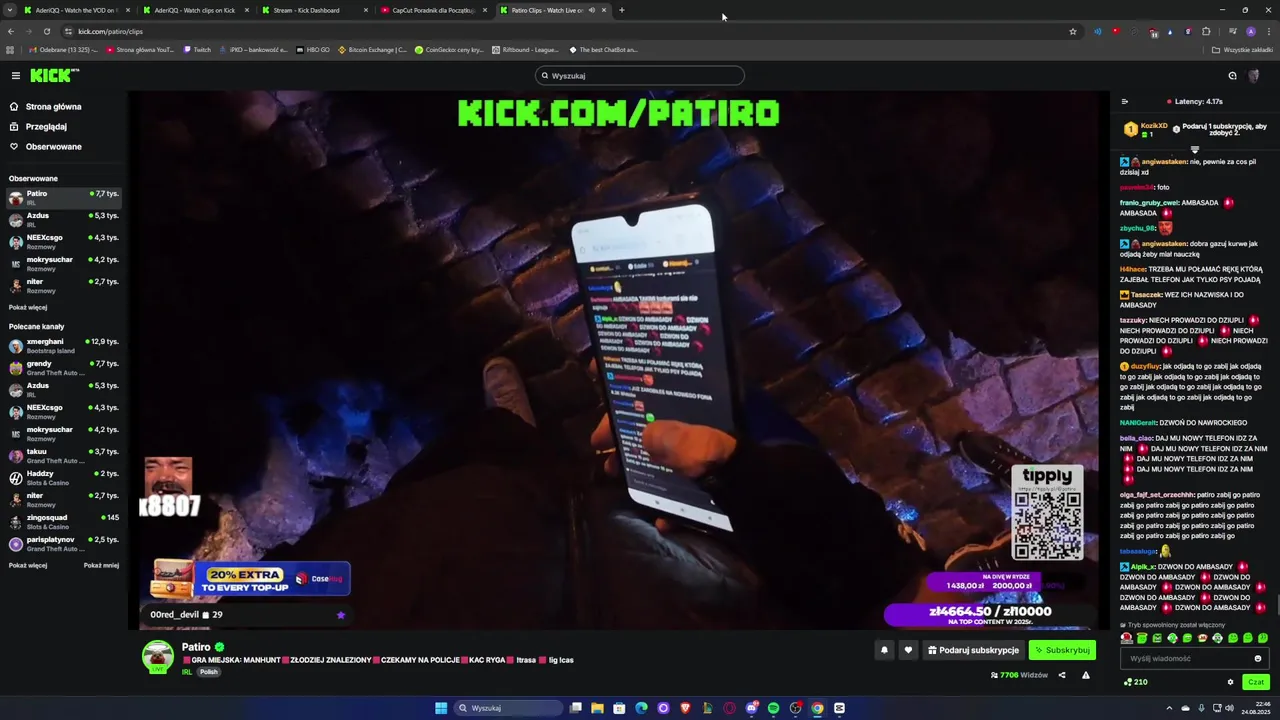Open the Chrome media controls icon

pyautogui.click(x=1233, y=31)
